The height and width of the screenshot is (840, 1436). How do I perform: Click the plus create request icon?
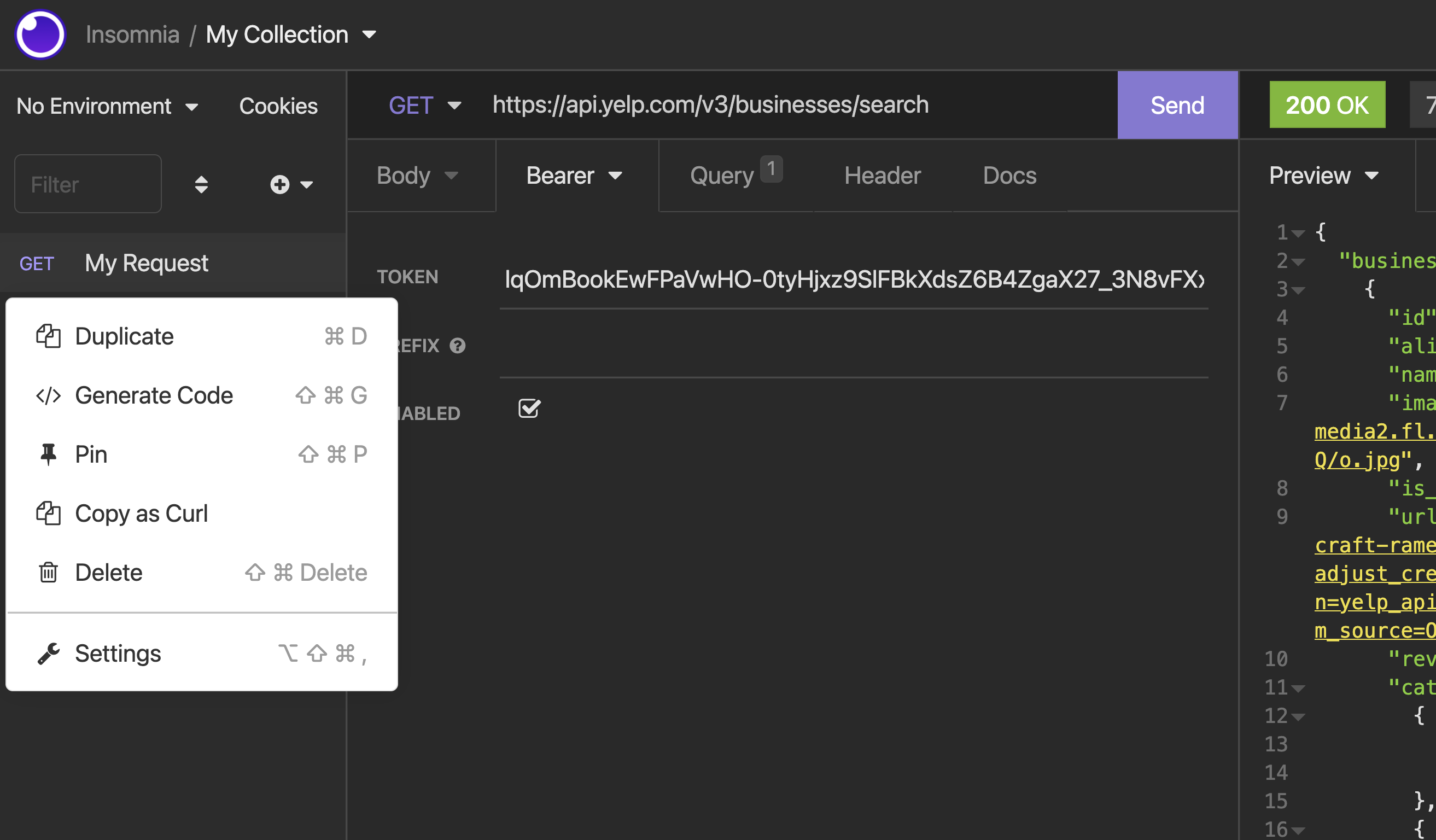pos(280,185)
